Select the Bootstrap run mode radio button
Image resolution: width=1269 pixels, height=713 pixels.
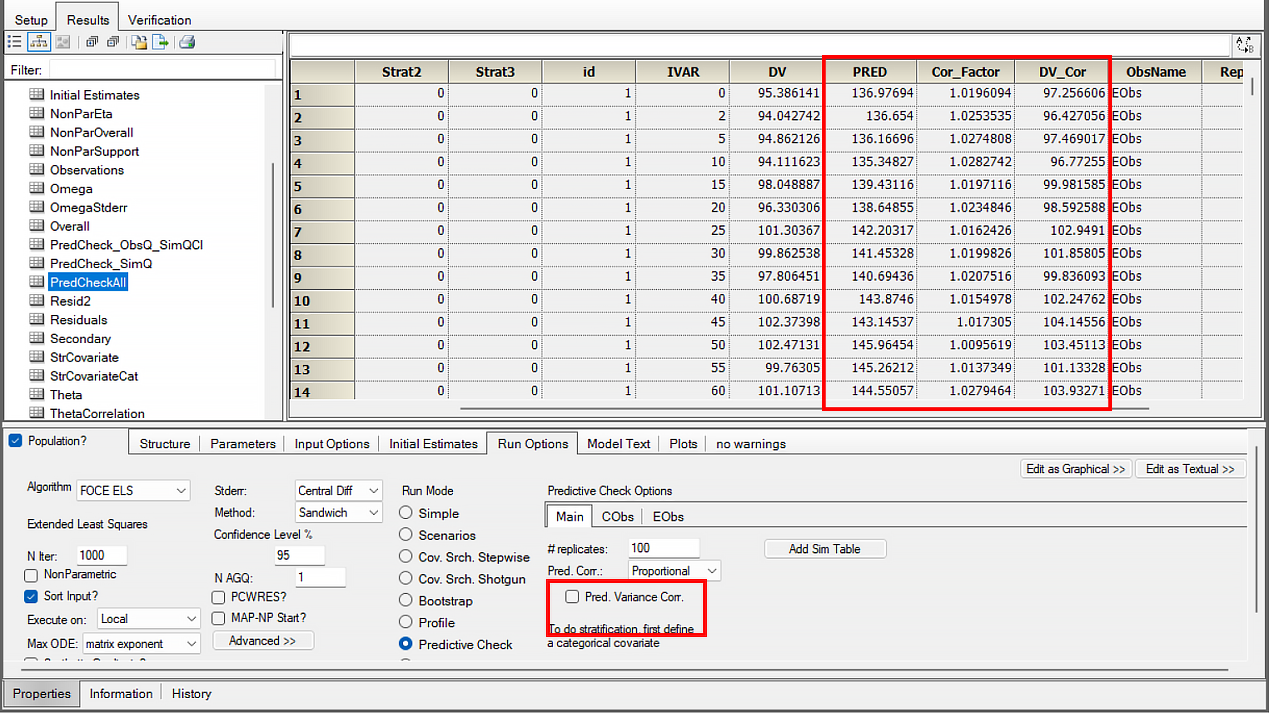coord(405,601)
